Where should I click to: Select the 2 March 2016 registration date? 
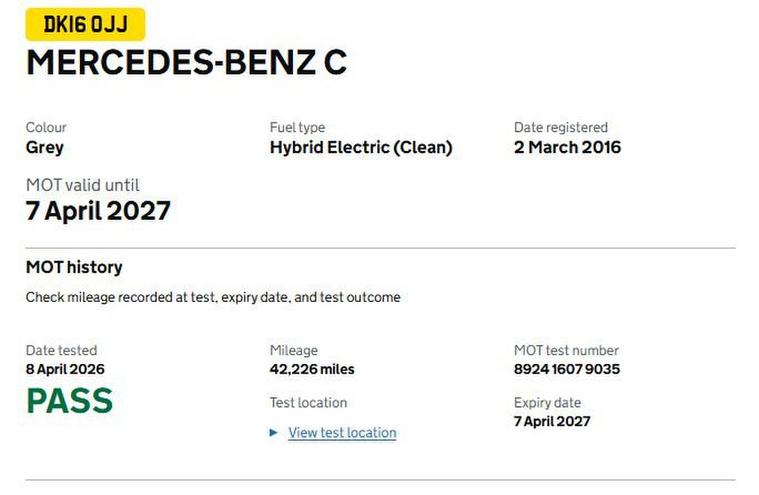(x=567, y=147)
